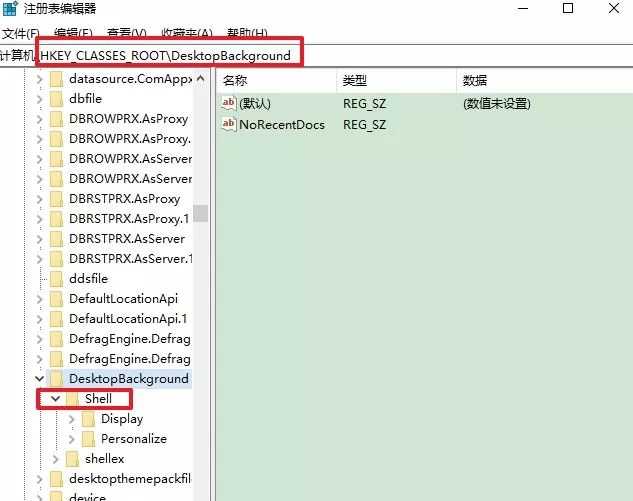
Task: Select the dbfile key label
Action: (85, 99)
